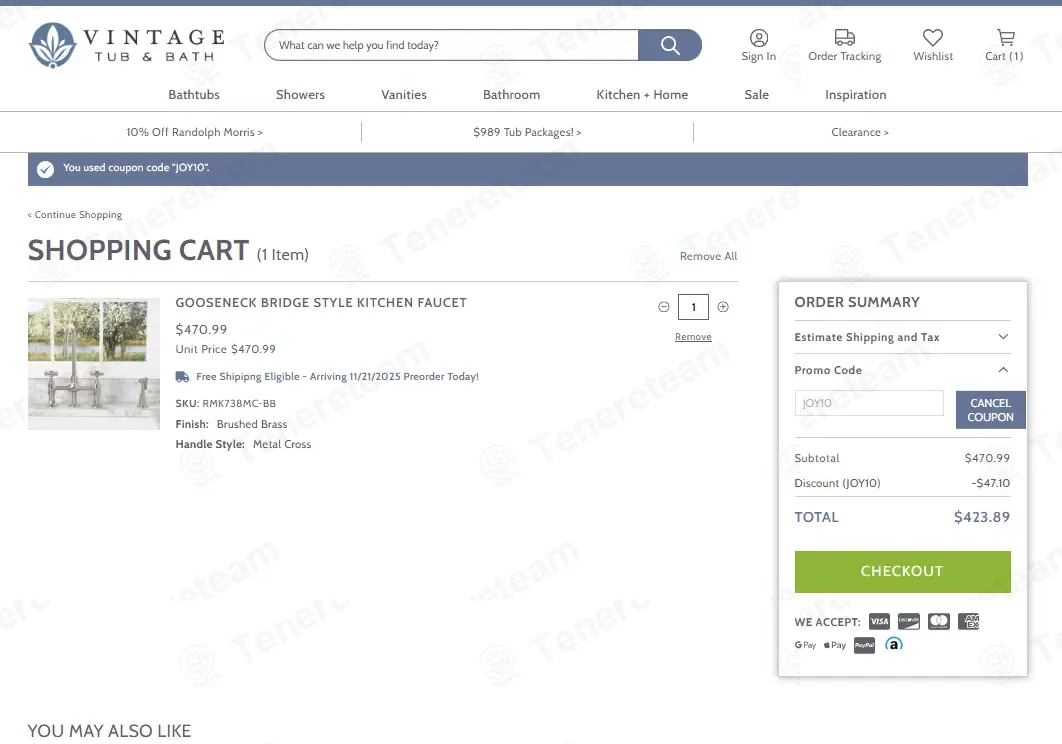This screenshot has width=1062, height=744.
Task: Click the Vintage Tub & Bath logo
Action: point(127,45)
